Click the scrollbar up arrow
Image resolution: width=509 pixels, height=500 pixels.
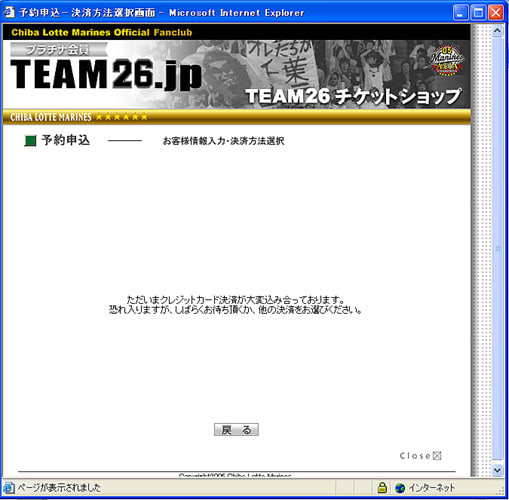click(497, 31)
